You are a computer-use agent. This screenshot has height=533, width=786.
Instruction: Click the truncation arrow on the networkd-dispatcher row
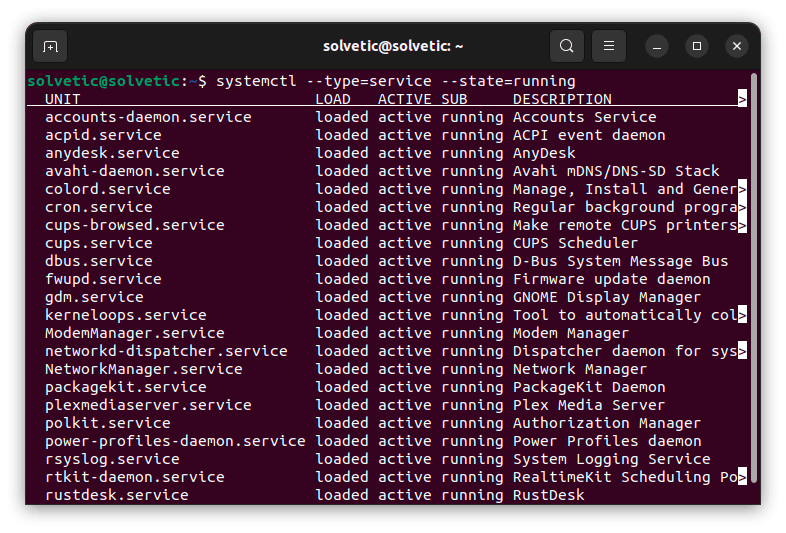pos(742,351)
